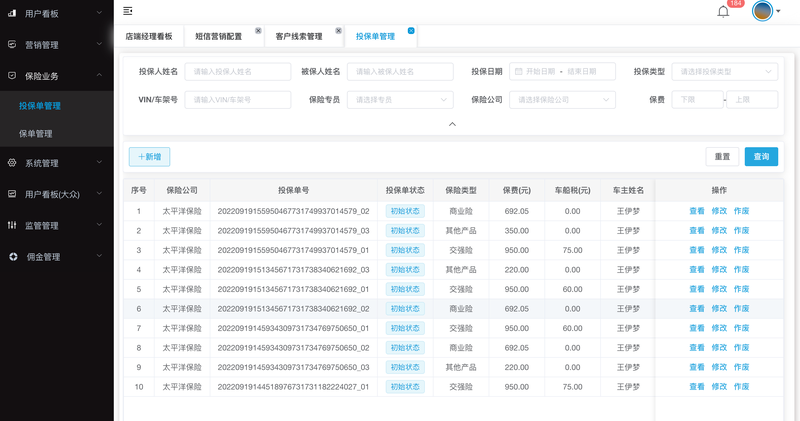This screenshot has height=421, width=800.
Task: Click the 用户看板 sidebar icon
Action: (x=12, y=13)
